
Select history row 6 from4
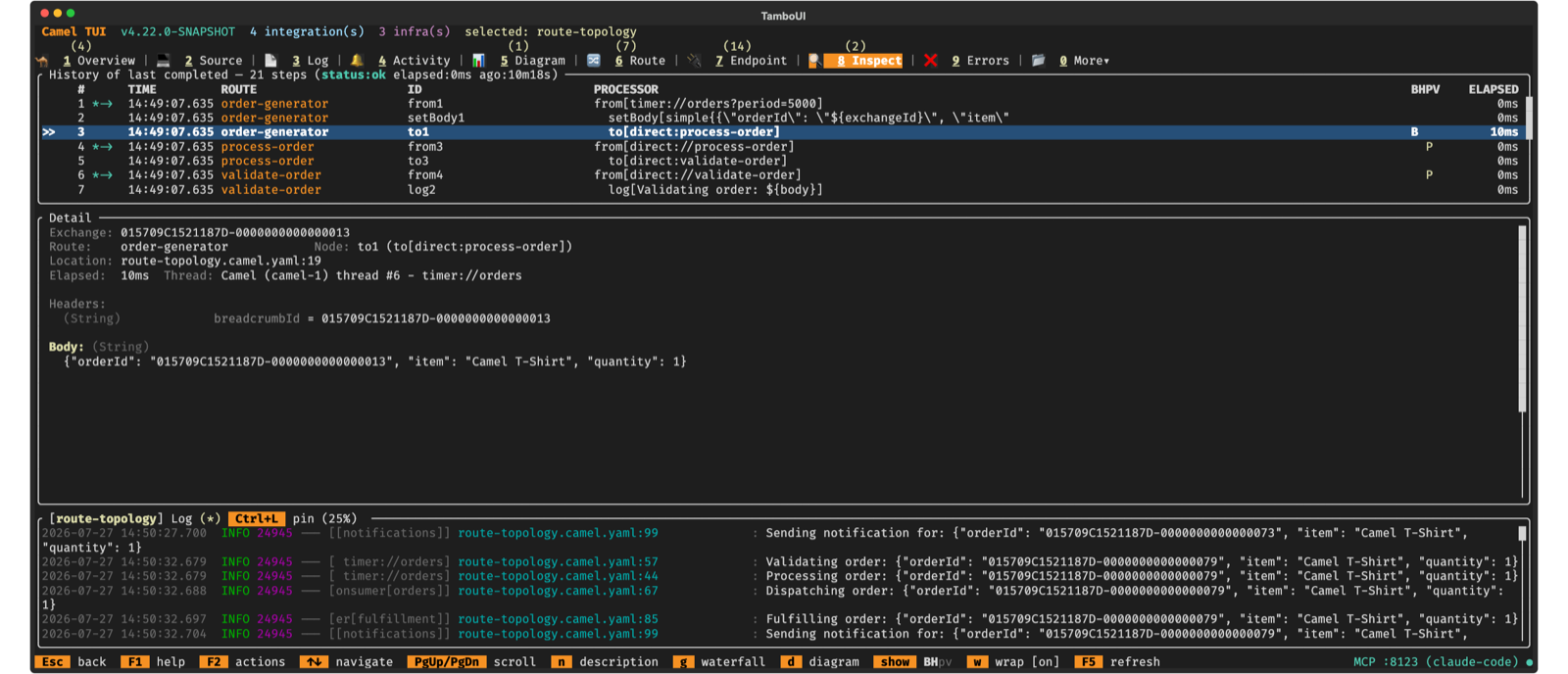point(784,175)
